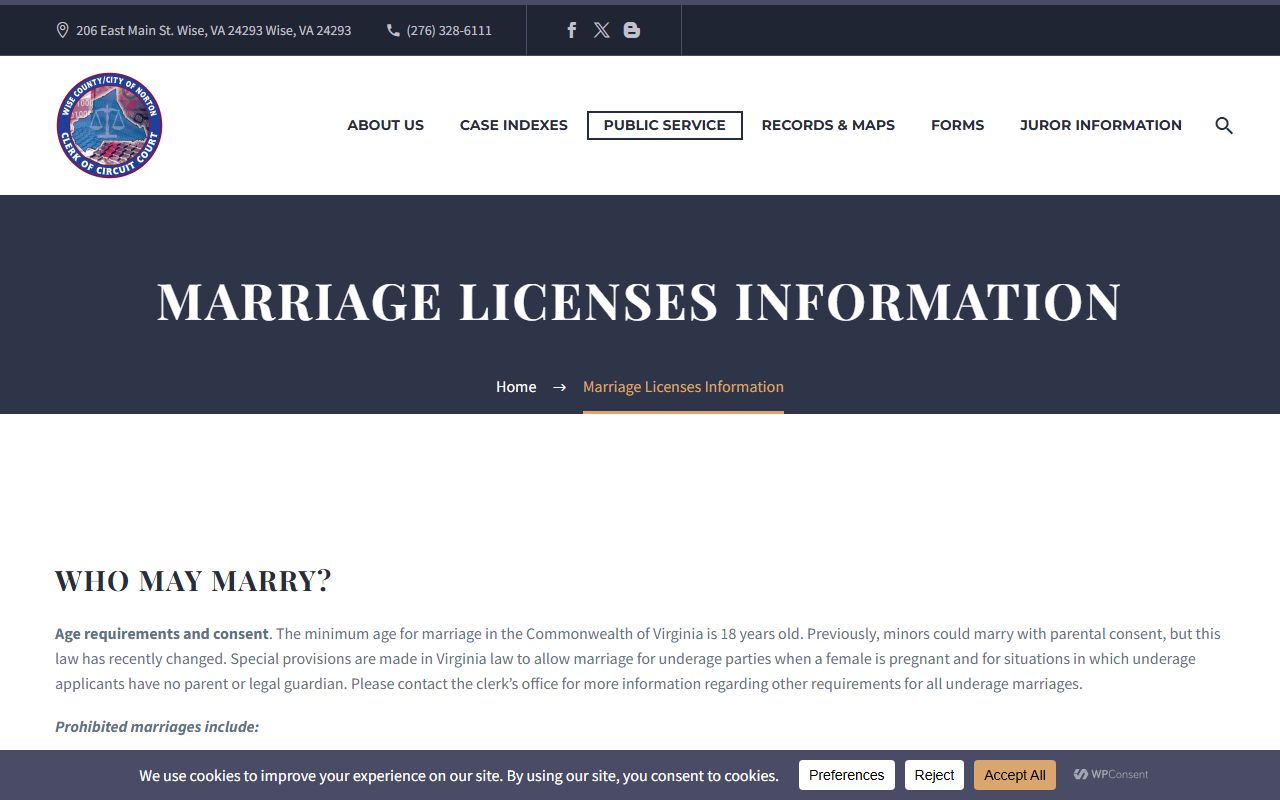Open the Case Indexes menu
This screenshot has width=1280, height=800.
pyautogui.click(x=513, y=125)
